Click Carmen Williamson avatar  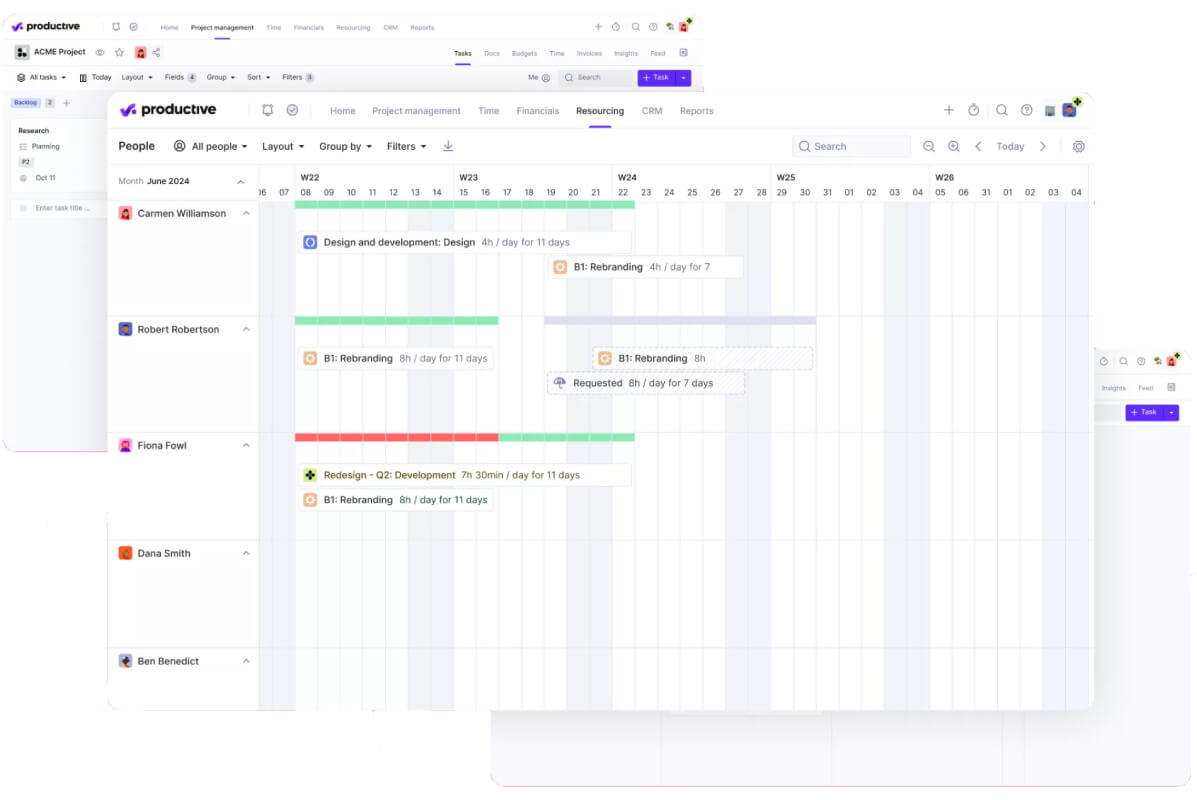pyautogui.click(x=125, y=214)
